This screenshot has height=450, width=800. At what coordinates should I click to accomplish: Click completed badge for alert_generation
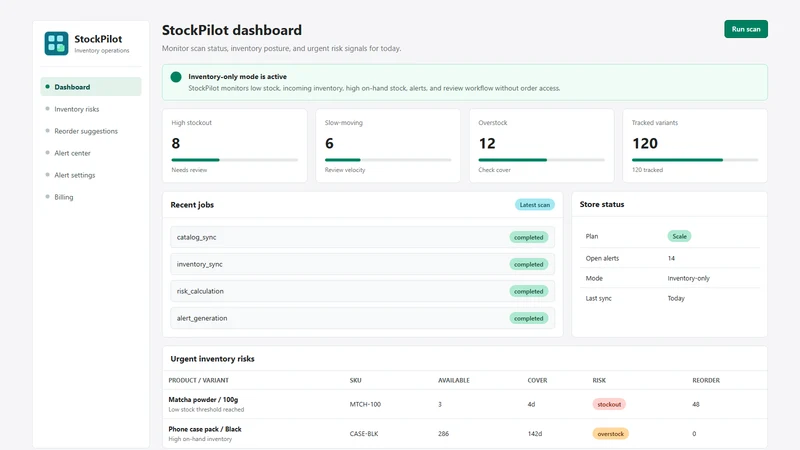[529, 318]
